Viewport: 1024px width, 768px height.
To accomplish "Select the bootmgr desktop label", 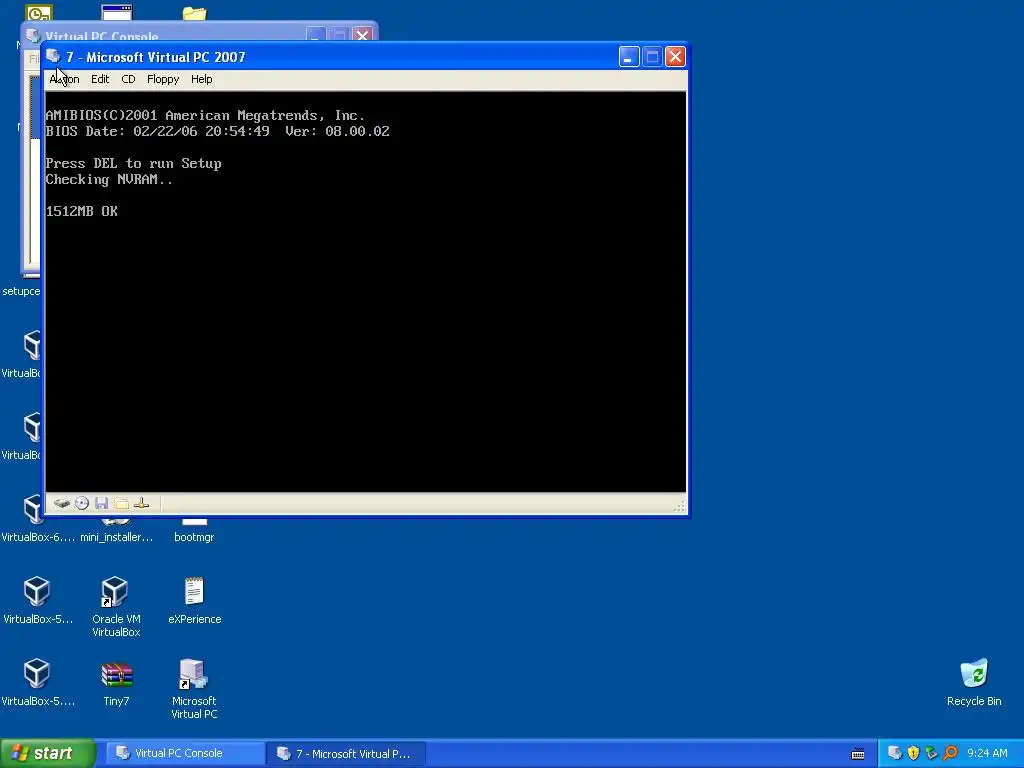I will (x=194, y=537).
